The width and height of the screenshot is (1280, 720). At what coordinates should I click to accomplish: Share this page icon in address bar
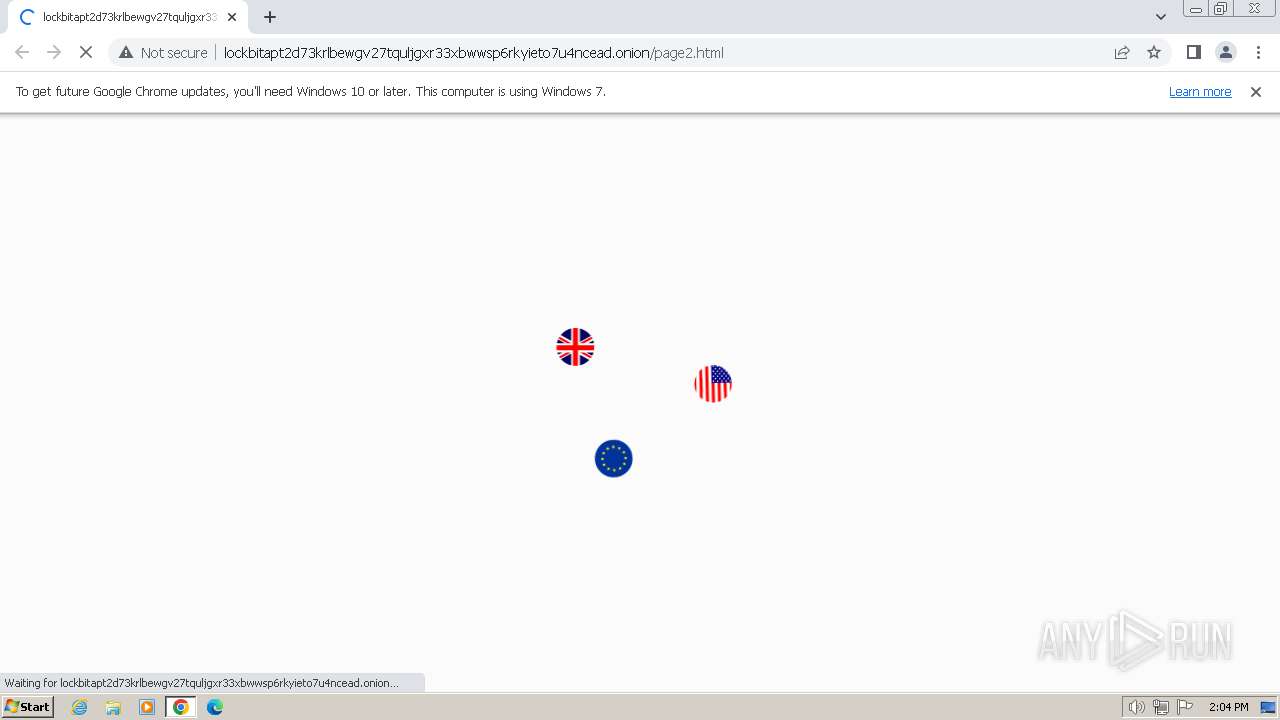tap(1122, 52)
